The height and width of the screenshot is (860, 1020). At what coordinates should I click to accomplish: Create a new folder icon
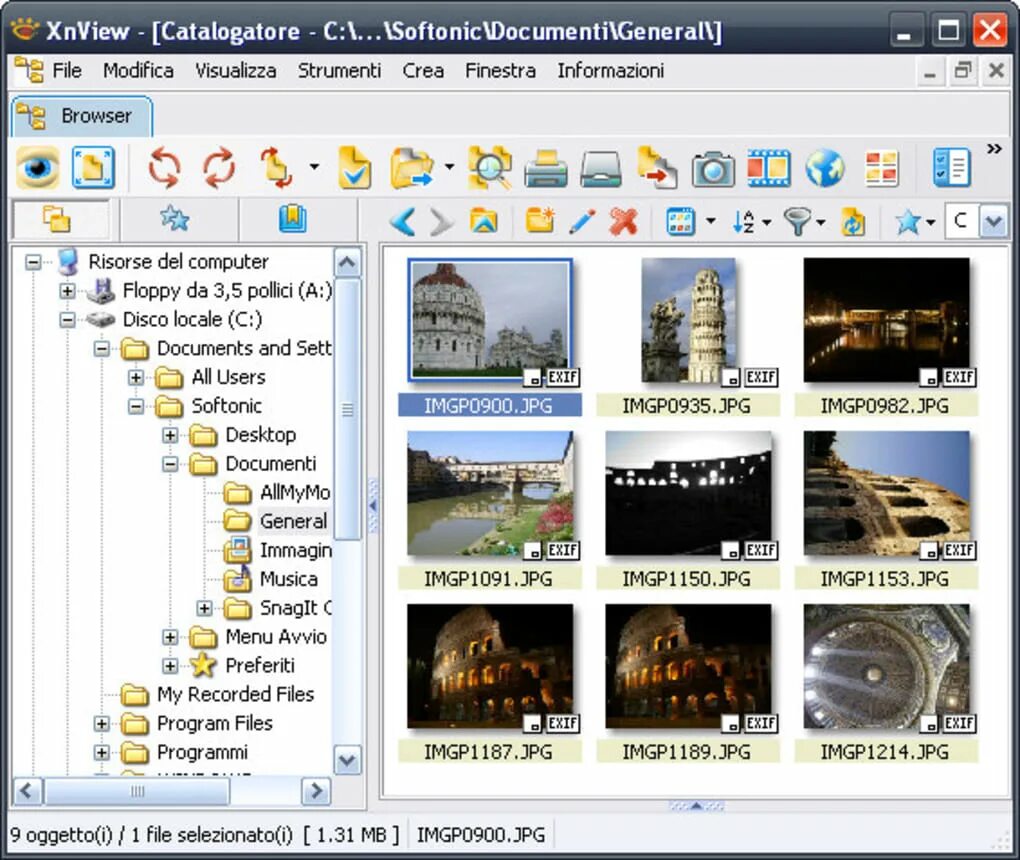pos(540,221)
